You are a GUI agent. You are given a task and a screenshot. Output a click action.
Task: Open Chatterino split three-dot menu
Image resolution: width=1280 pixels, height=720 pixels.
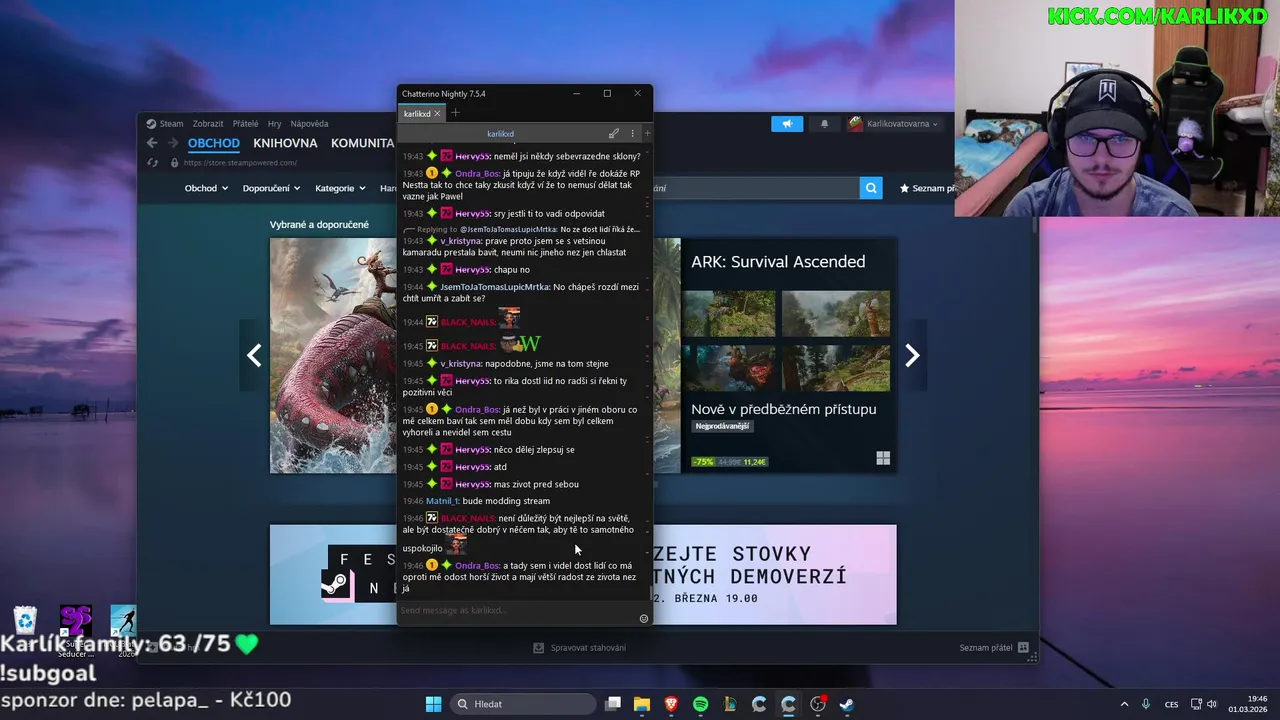tap(632, 133)
